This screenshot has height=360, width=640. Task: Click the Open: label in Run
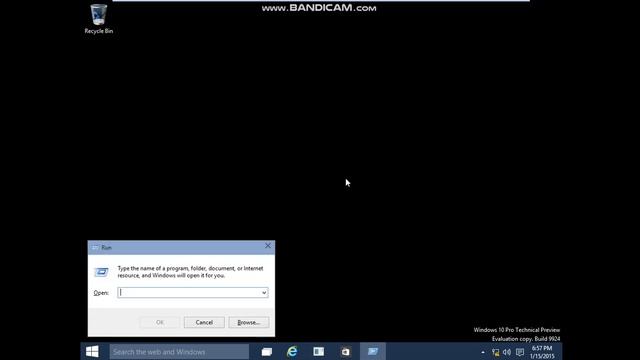point(101,293)
